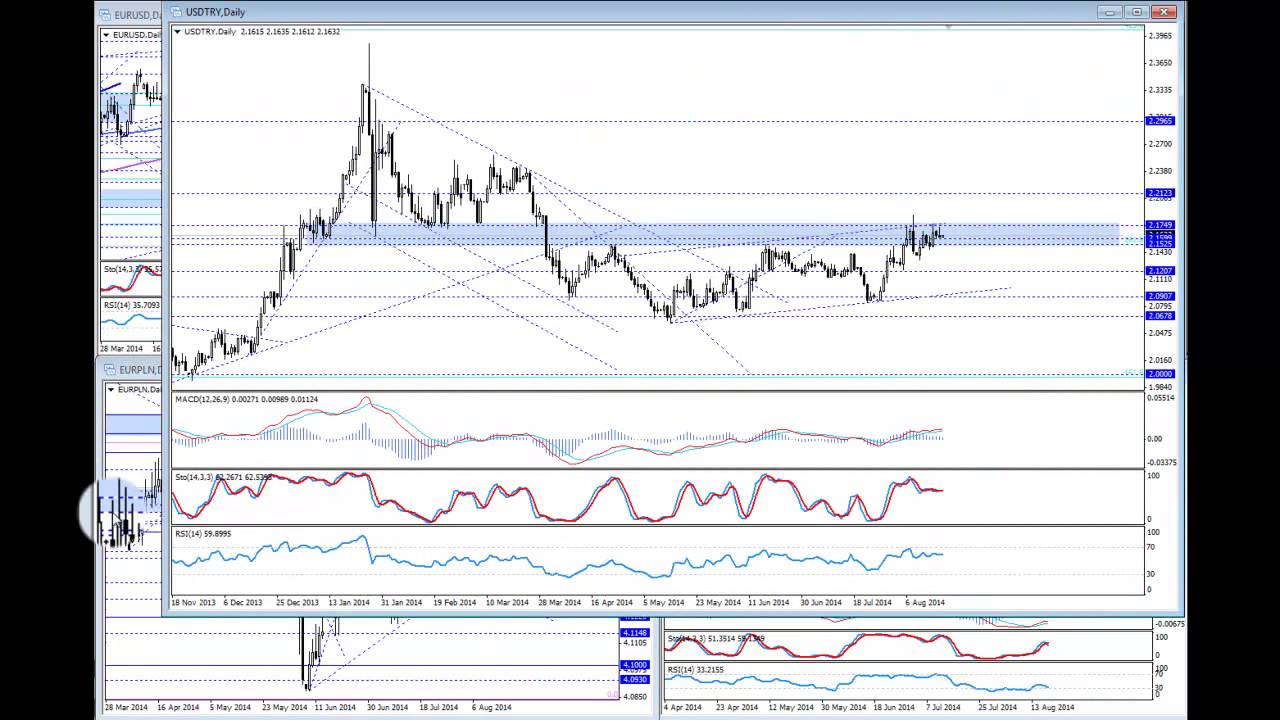Click the Sto(14,3,3) label in USDTRY chart

coord(224,478)
